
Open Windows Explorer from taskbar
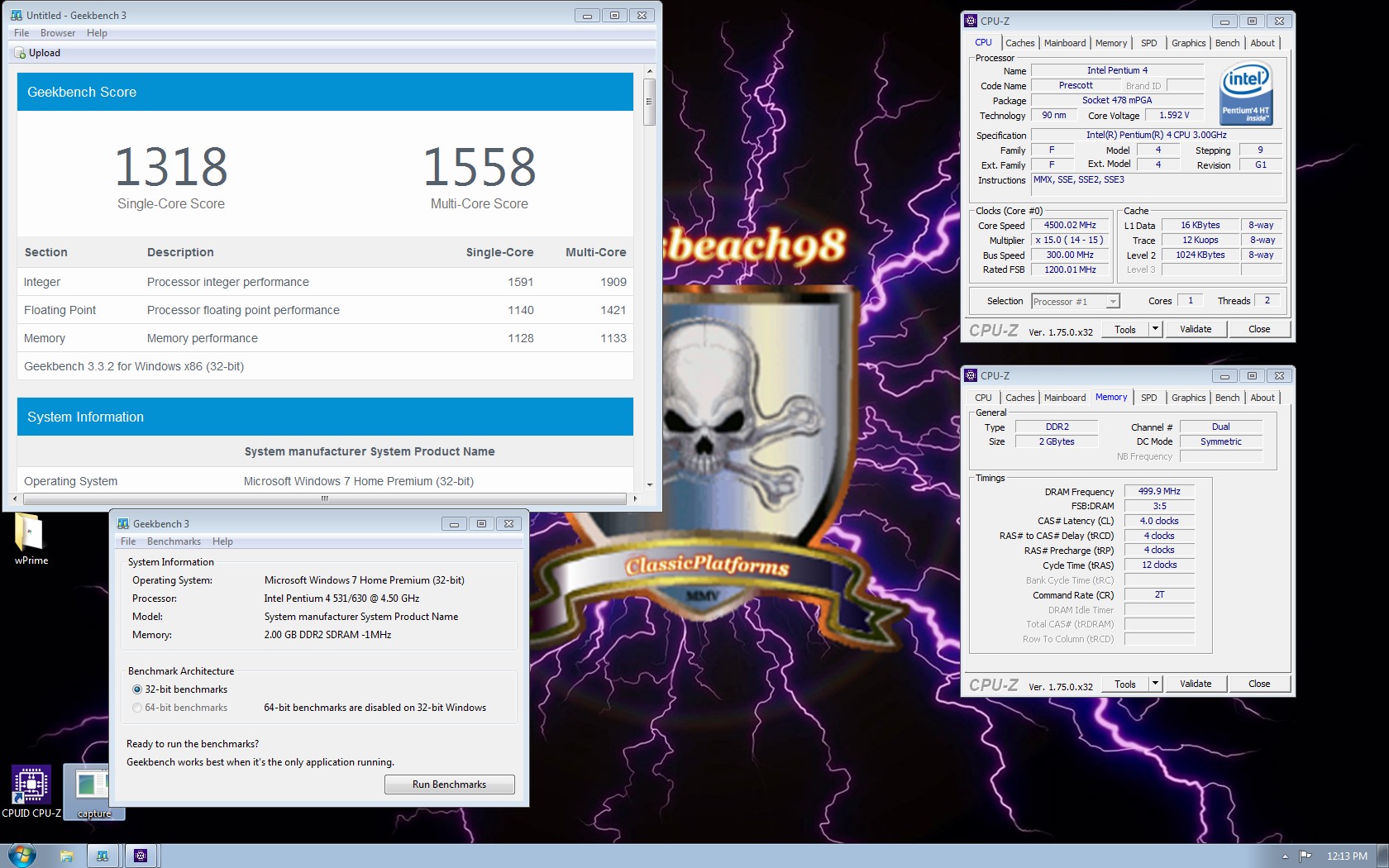[66, 856]
